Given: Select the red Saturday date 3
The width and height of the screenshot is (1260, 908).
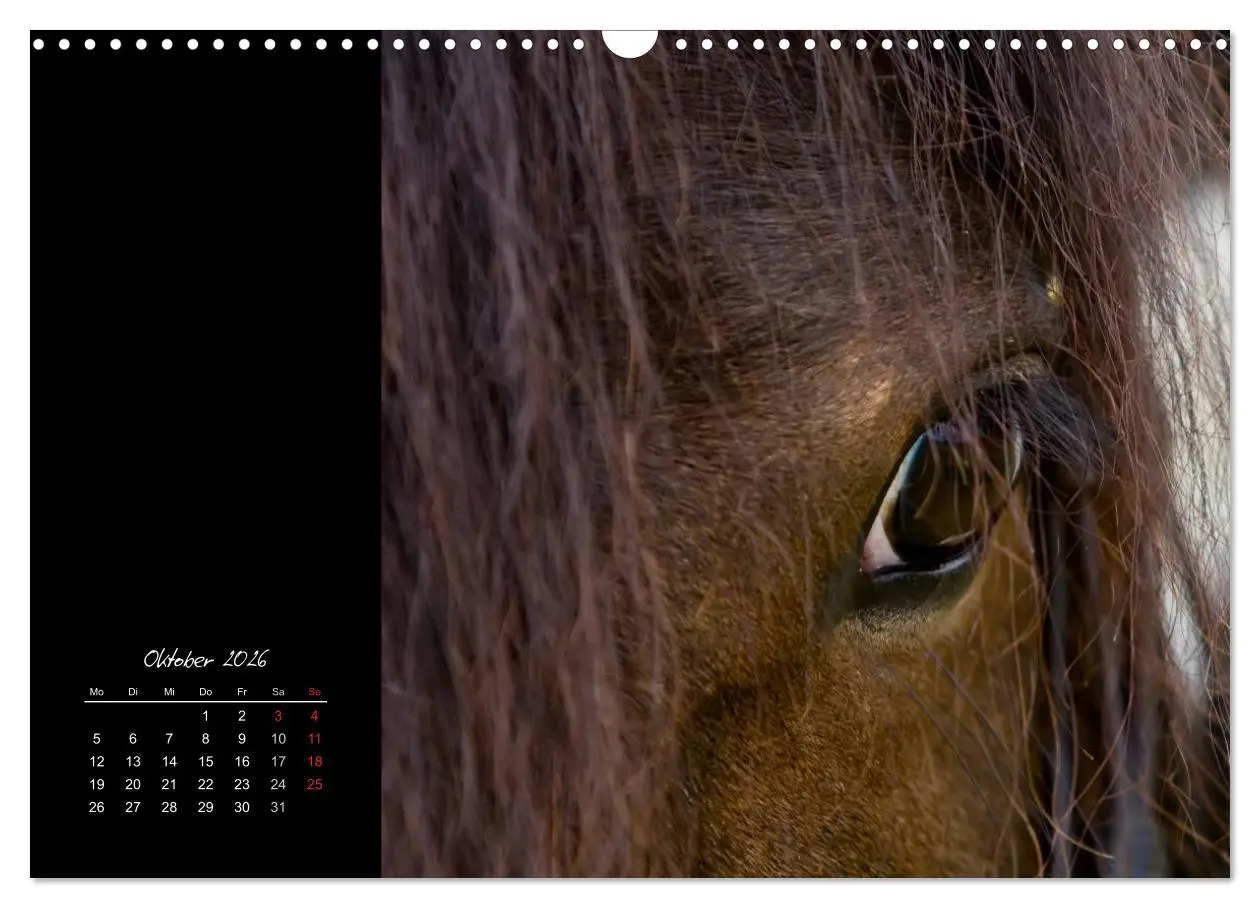Looking at the screenshot, I should (278, 716).
